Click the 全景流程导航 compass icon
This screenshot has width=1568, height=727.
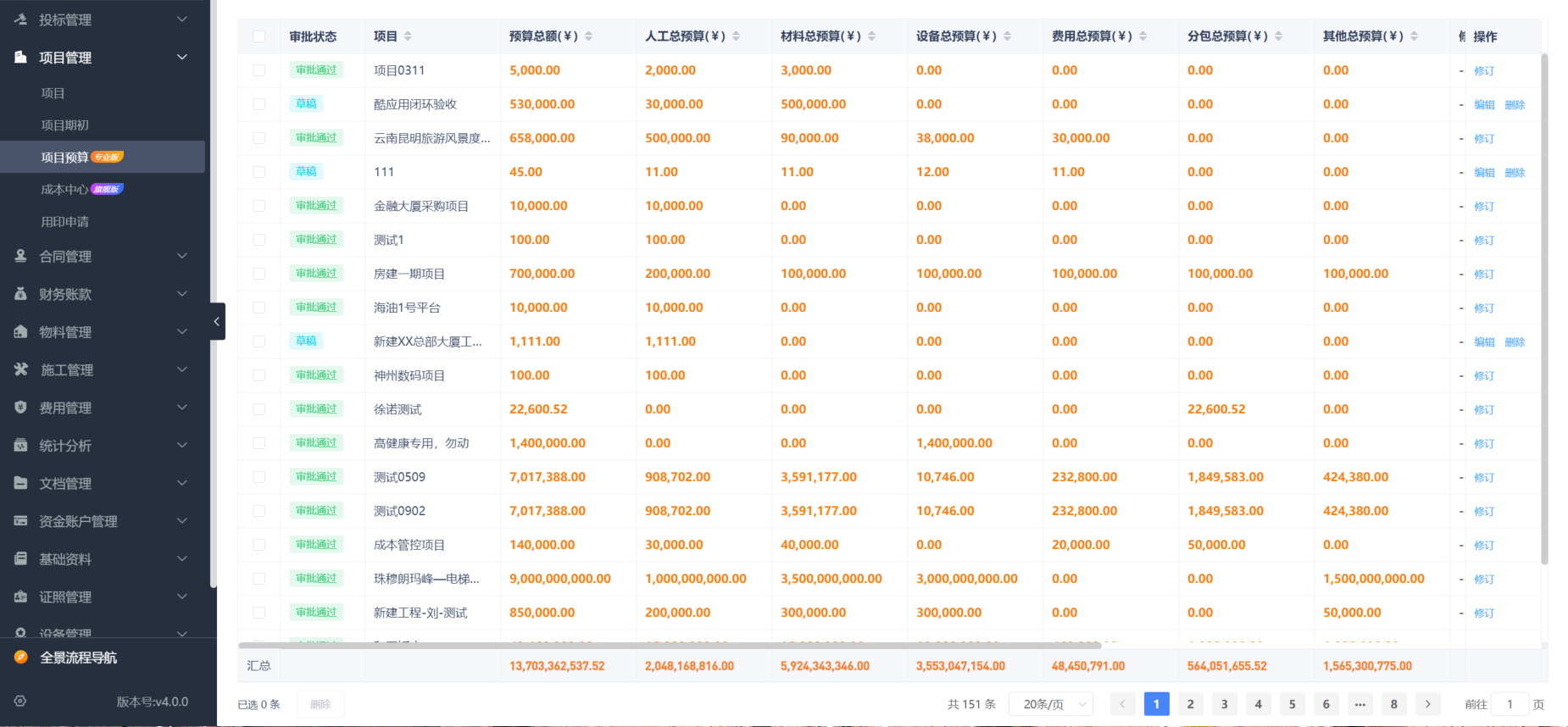pos(21,658)
